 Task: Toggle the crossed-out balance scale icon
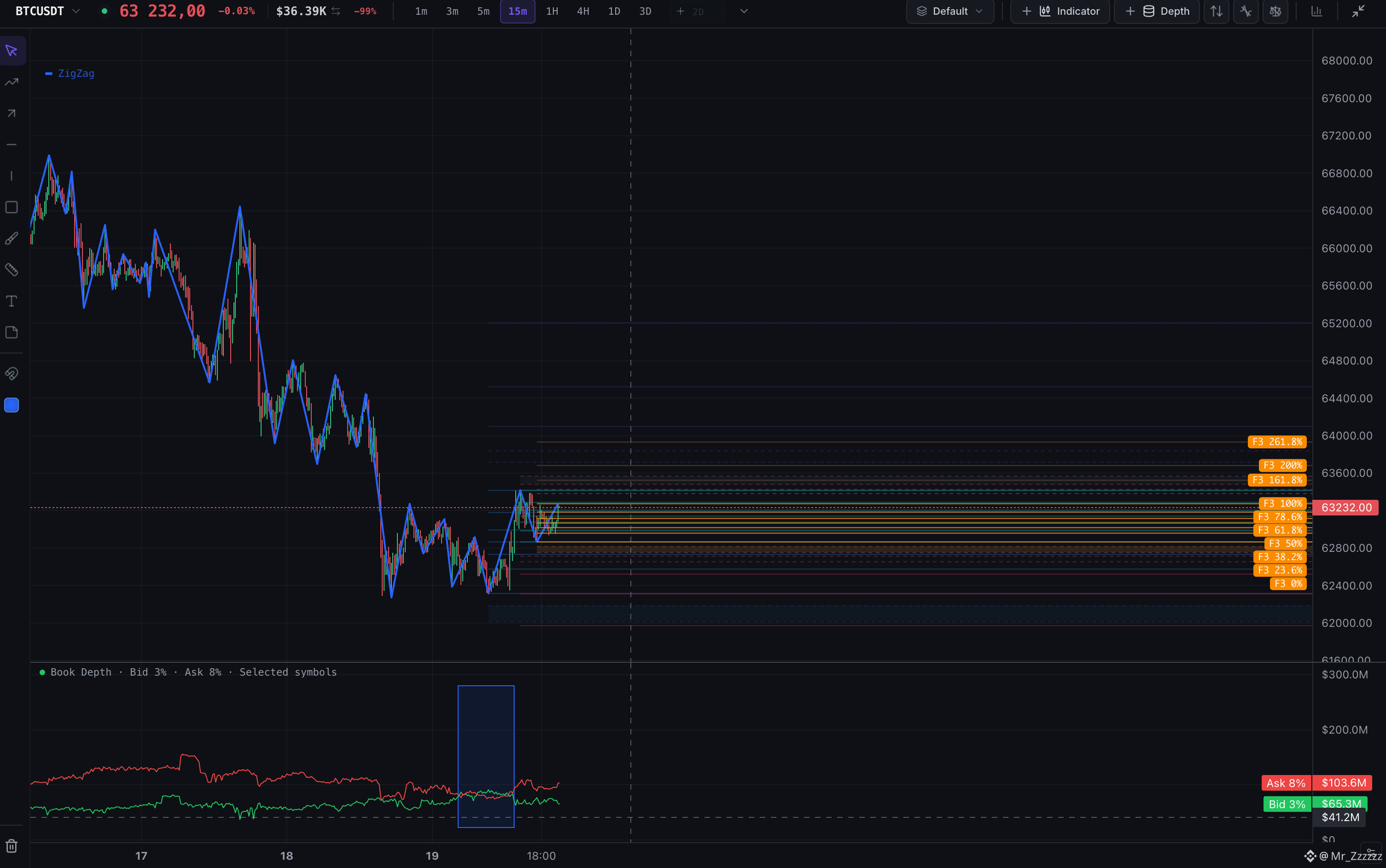click(x=1275, y=11)
